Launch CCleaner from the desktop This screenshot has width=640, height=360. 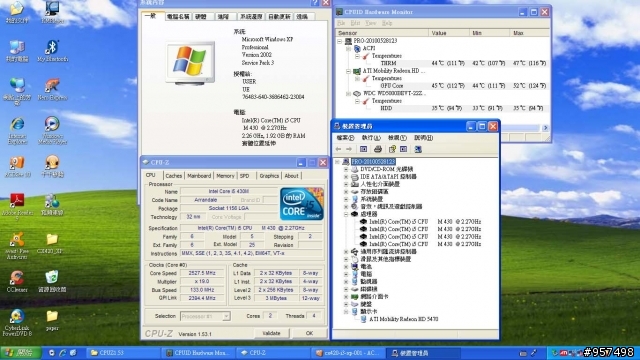point(17,281)
